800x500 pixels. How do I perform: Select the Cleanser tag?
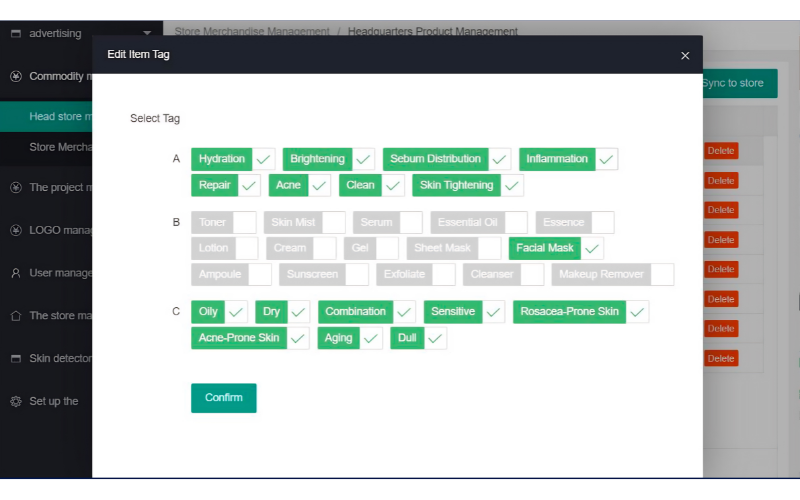pyautogui.click(x=504, y=274)
